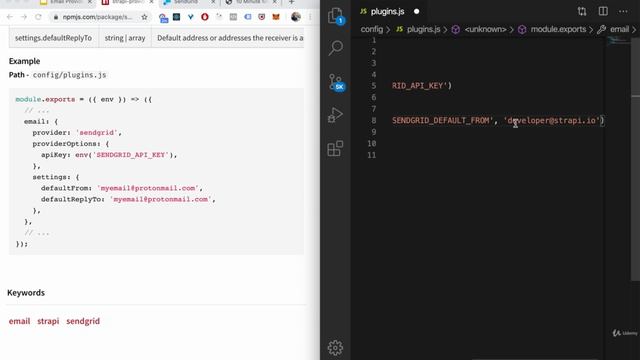Viewport: 640px width, 360px height.
Task: Go forward in the browser
Action: point(24,17)
